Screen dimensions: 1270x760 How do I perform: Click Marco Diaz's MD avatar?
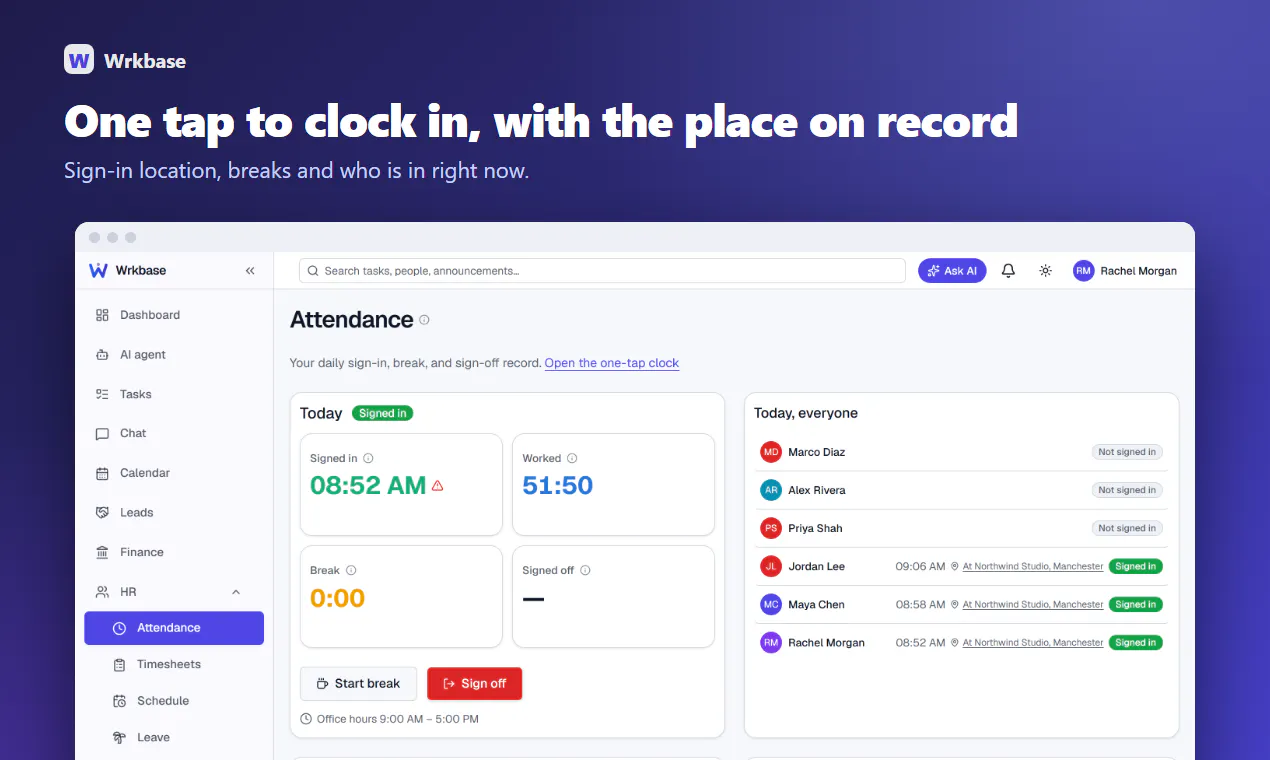click(x=771, y=452)
